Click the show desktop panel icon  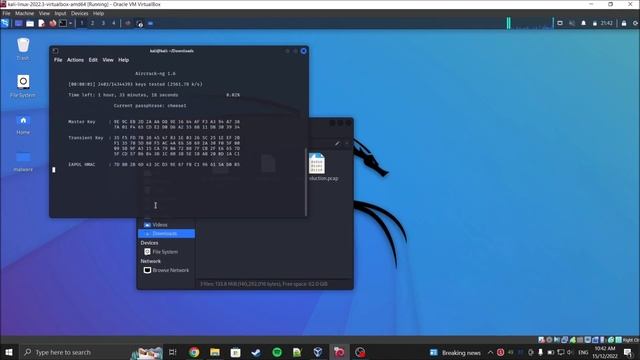pos(18,23)
